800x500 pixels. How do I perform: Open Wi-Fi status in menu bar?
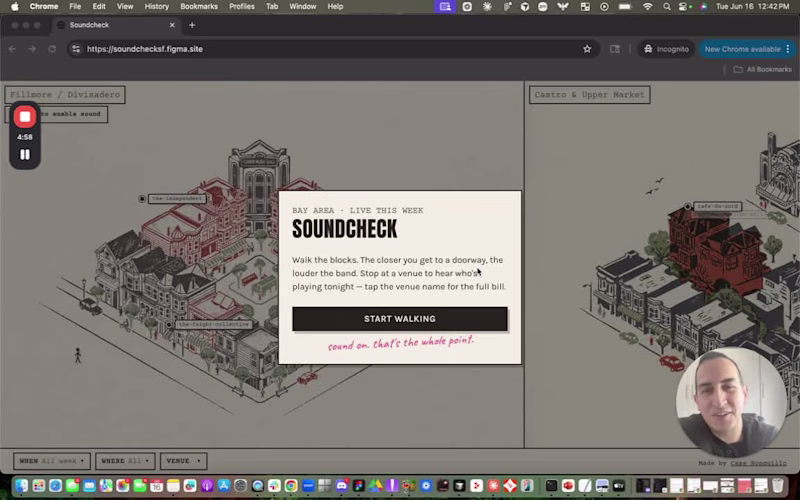[647, 7]
